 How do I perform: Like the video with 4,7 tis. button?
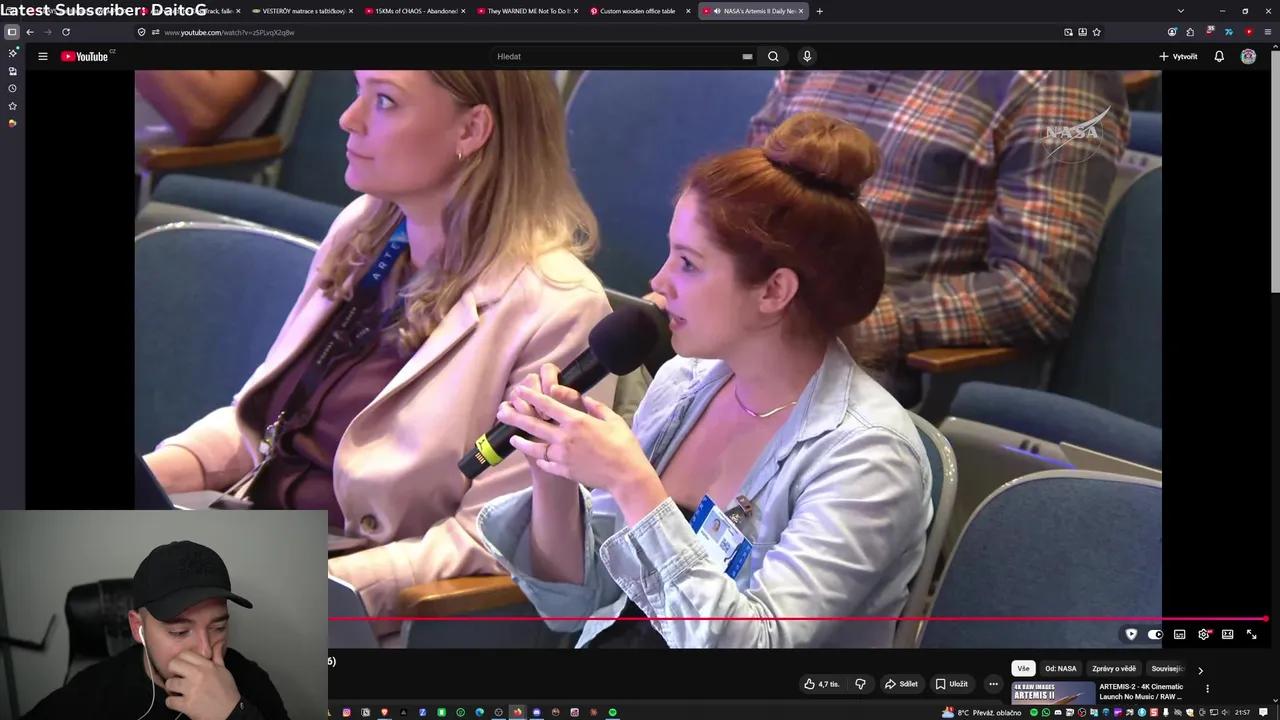(x=822, y=684)
